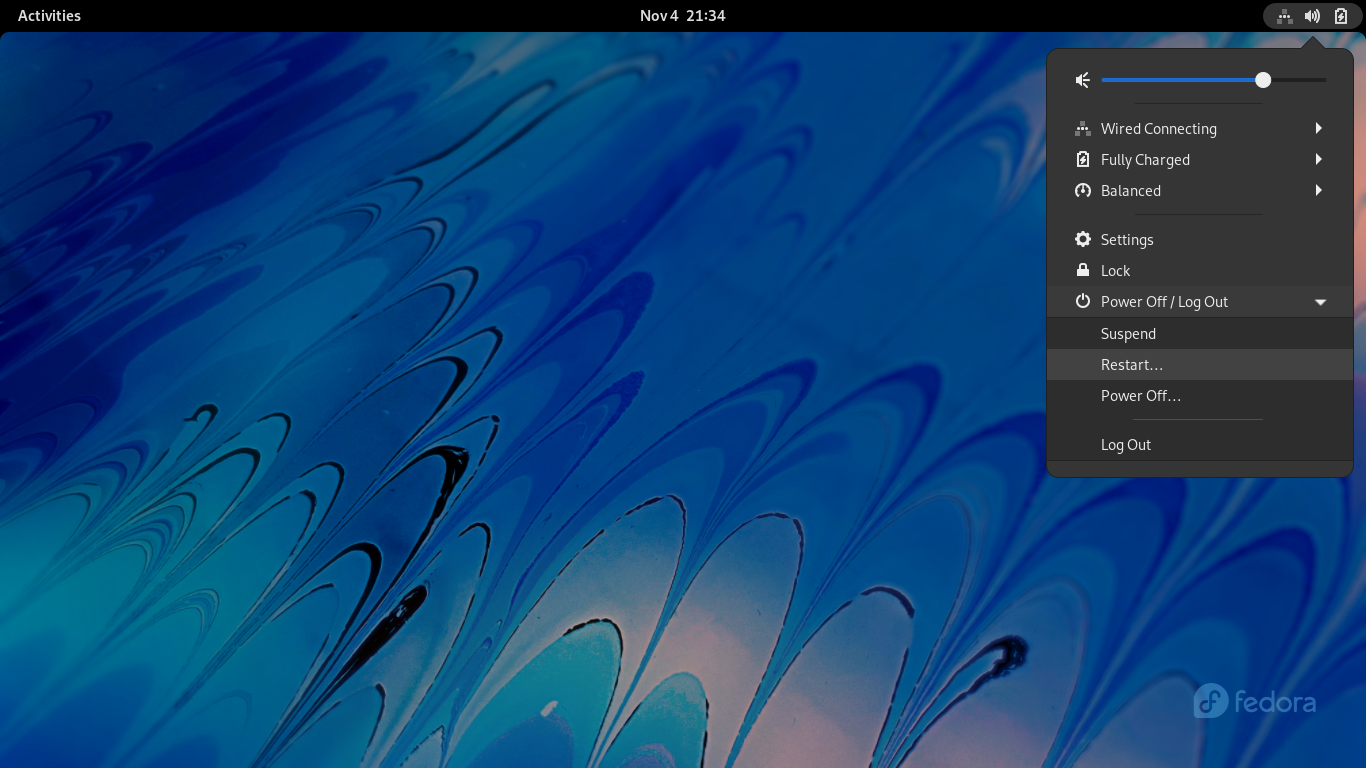This screenshot has height=768, width=1366.
Task: Click the network icon in the top bar
Action: click(1285, 16)
